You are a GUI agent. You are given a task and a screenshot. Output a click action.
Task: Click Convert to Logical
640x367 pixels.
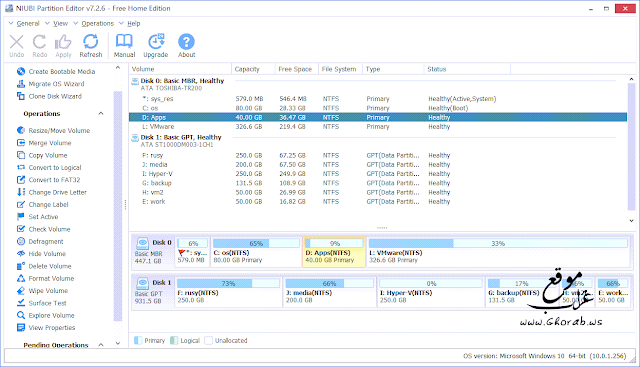click(49, 167)
